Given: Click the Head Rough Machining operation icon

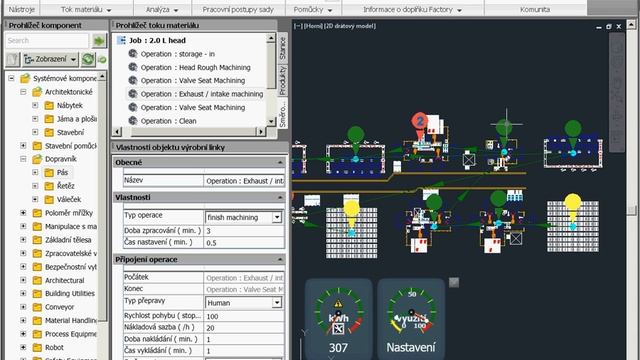Looking at the screenshot, I should tap(133, 67).
